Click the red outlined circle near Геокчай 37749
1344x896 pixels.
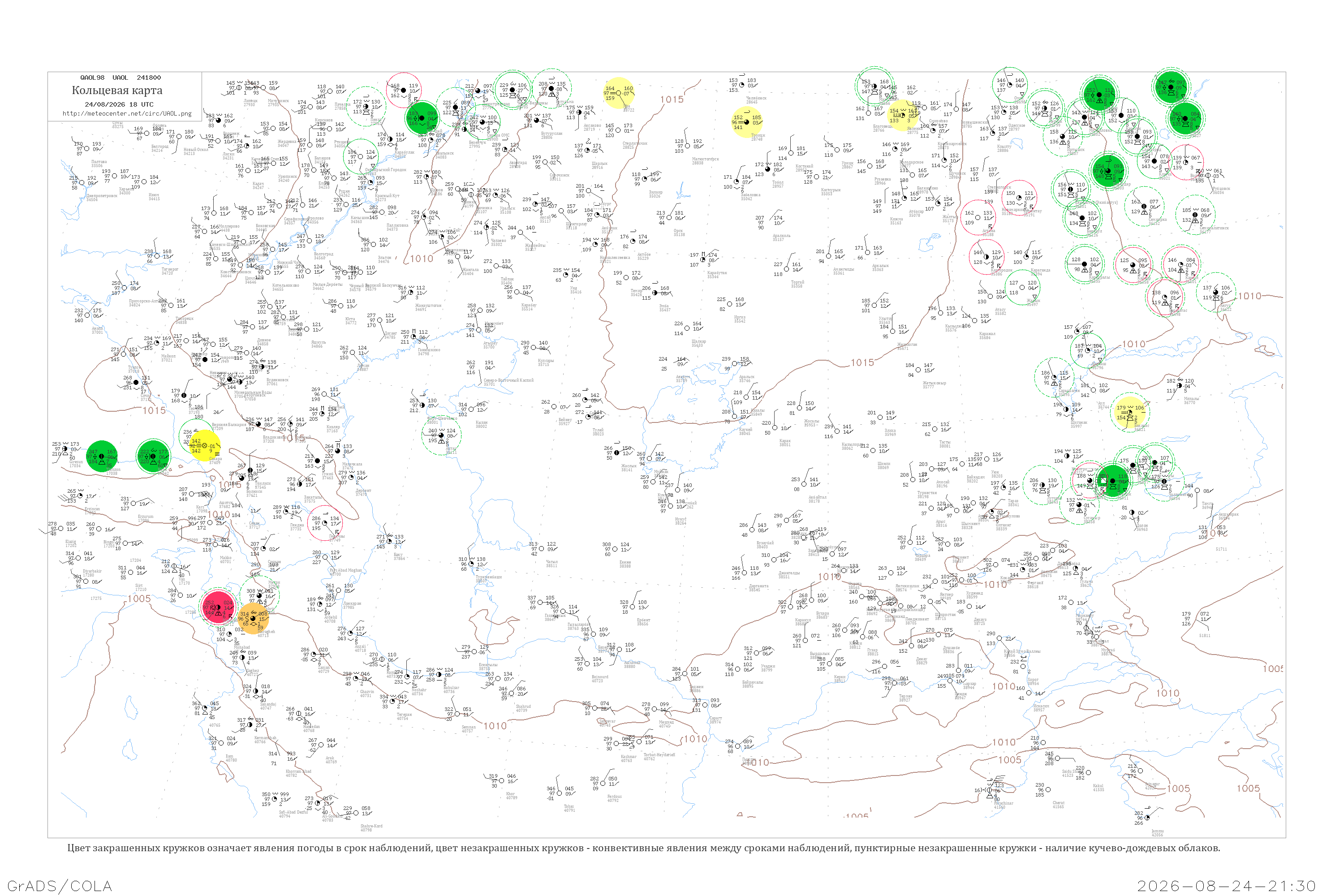tap(324, 522)
